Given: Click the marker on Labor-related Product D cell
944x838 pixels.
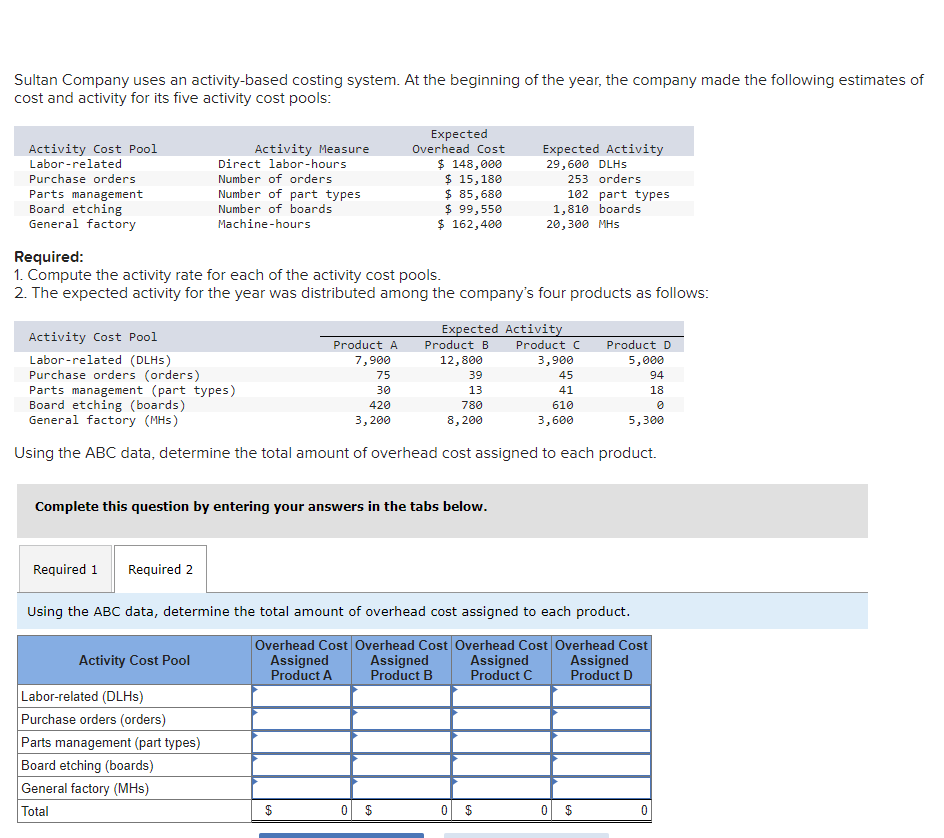Looking at the screenshot, I should (554, 690).
